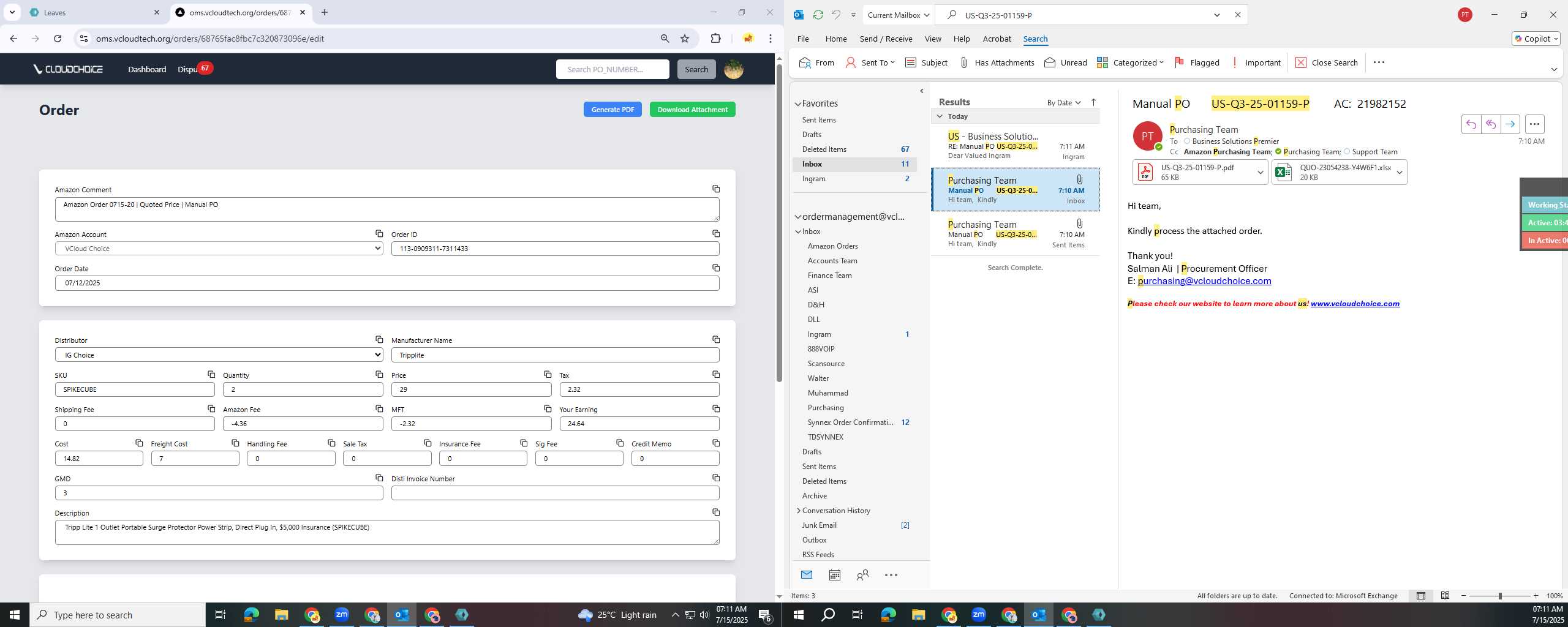Open Categorized filter dropdown
Screen dimensions: 1568x627
tap(1130, 62)
